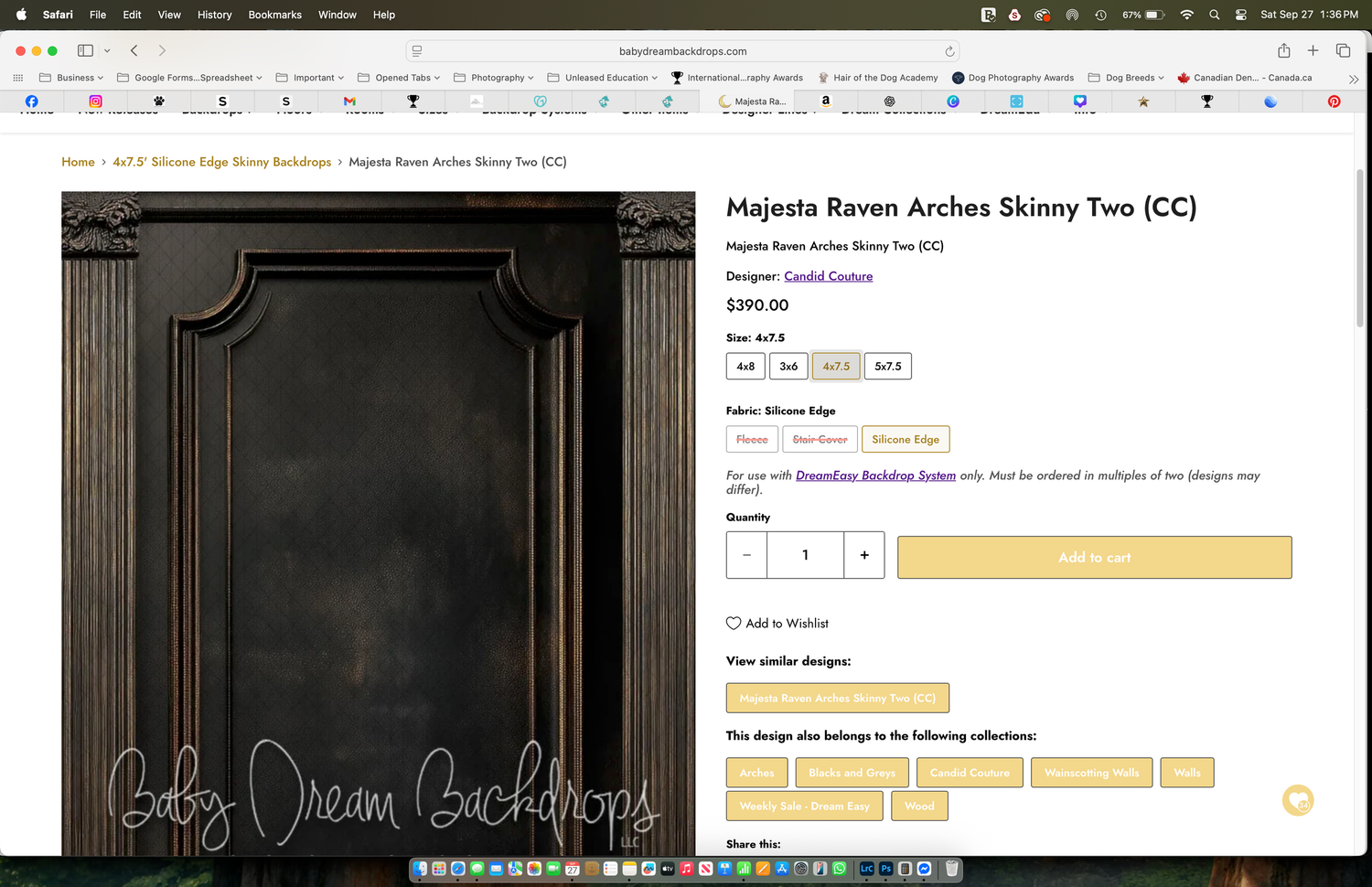Viewport: 1372px width, 887px height.
Task: Open Finder from the Dock
Action: pos(420,869)
